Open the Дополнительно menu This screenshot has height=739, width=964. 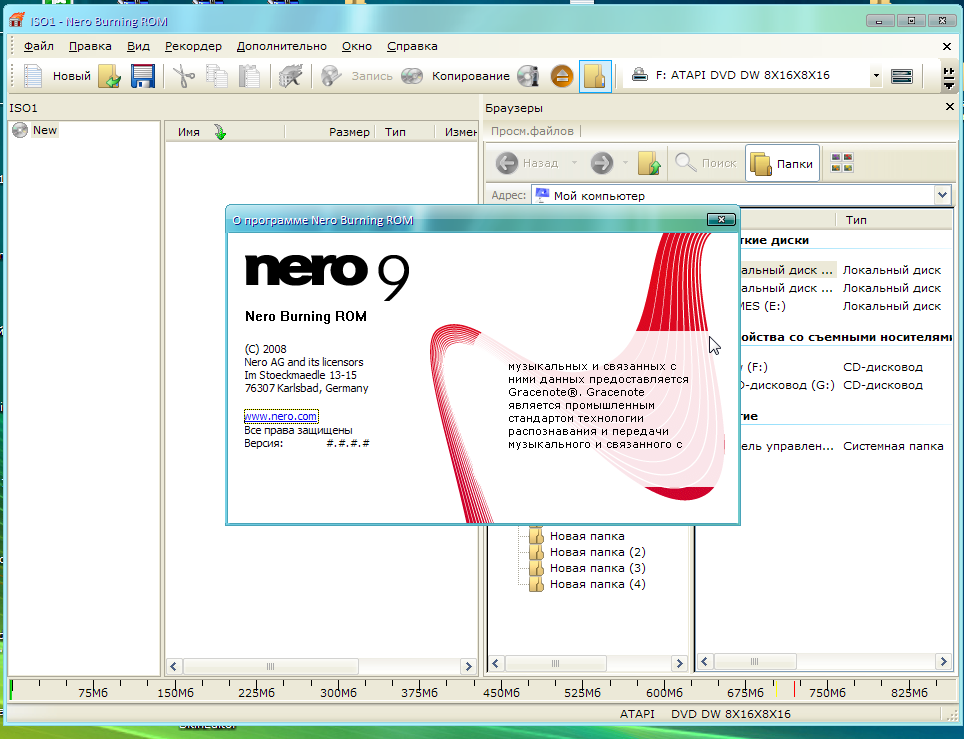click(282, 46)
